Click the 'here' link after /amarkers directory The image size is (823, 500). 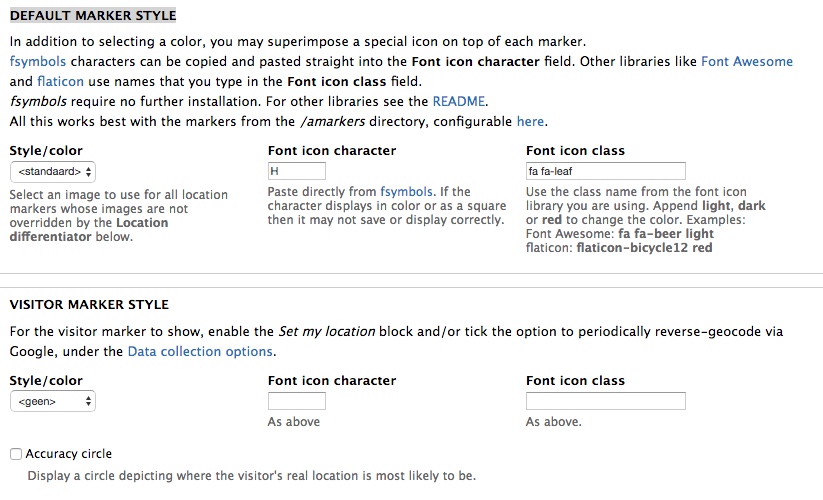530,121
